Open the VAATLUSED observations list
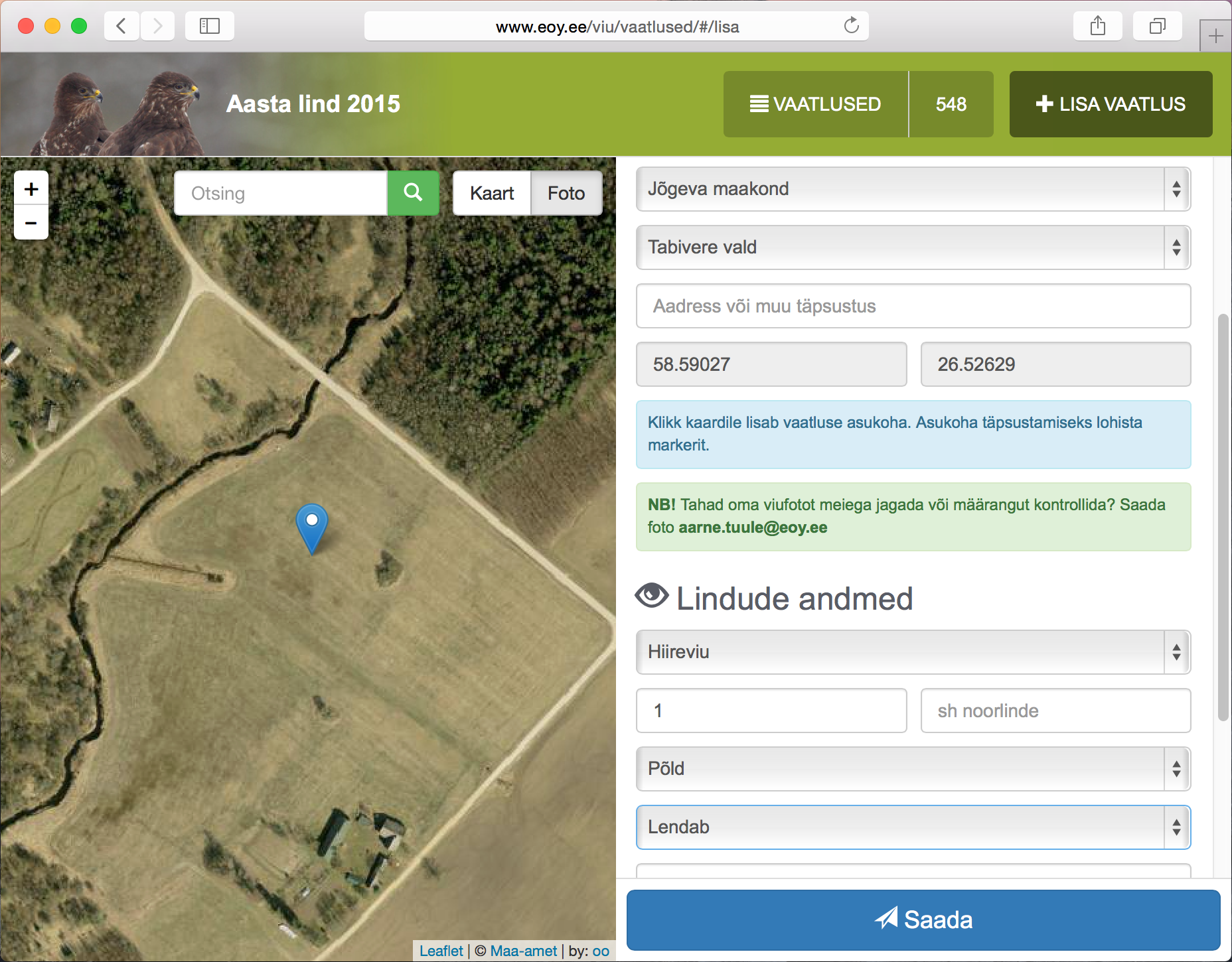 (816, 104)
